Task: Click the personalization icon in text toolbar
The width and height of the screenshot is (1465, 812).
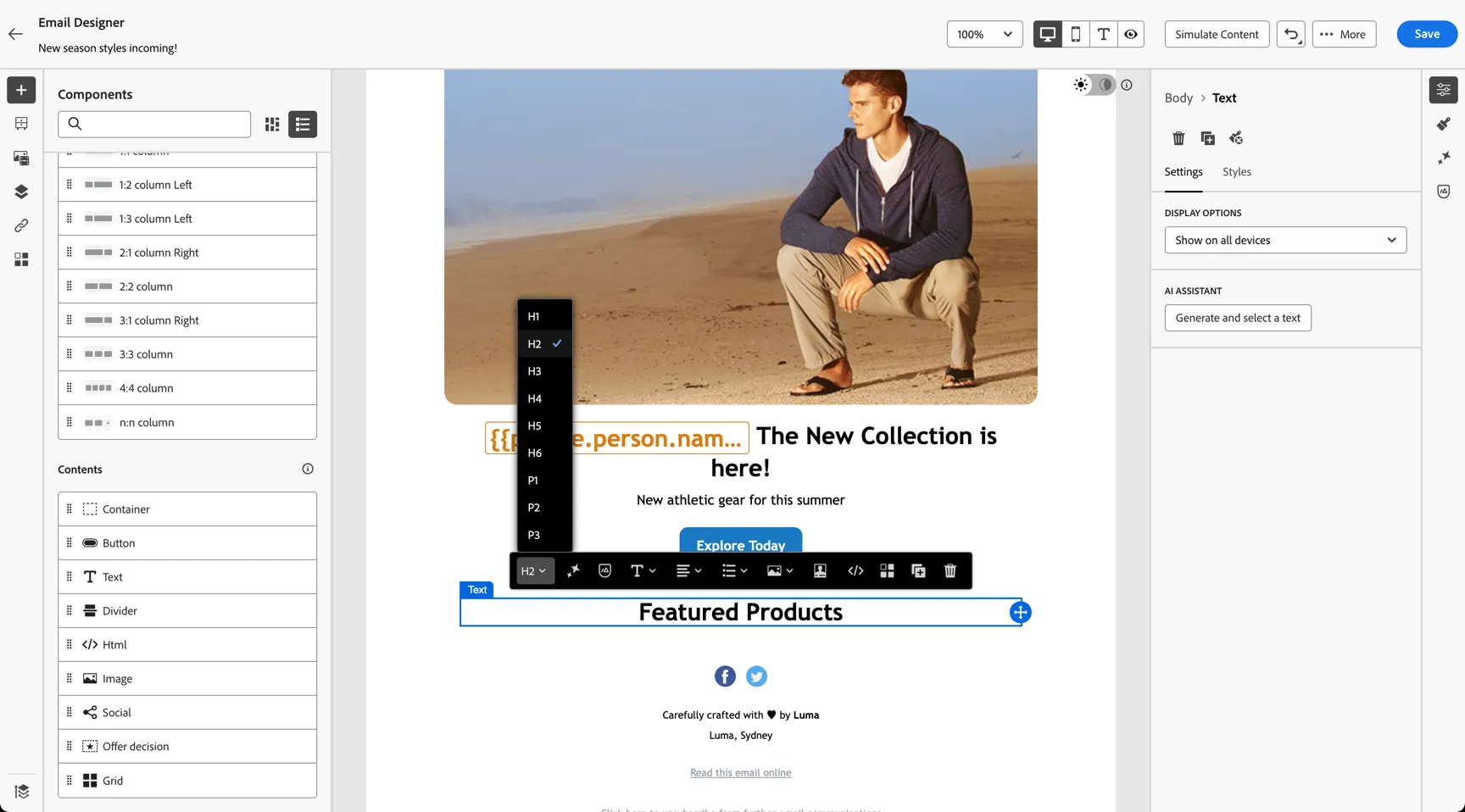Action: [x=820, y=570]
